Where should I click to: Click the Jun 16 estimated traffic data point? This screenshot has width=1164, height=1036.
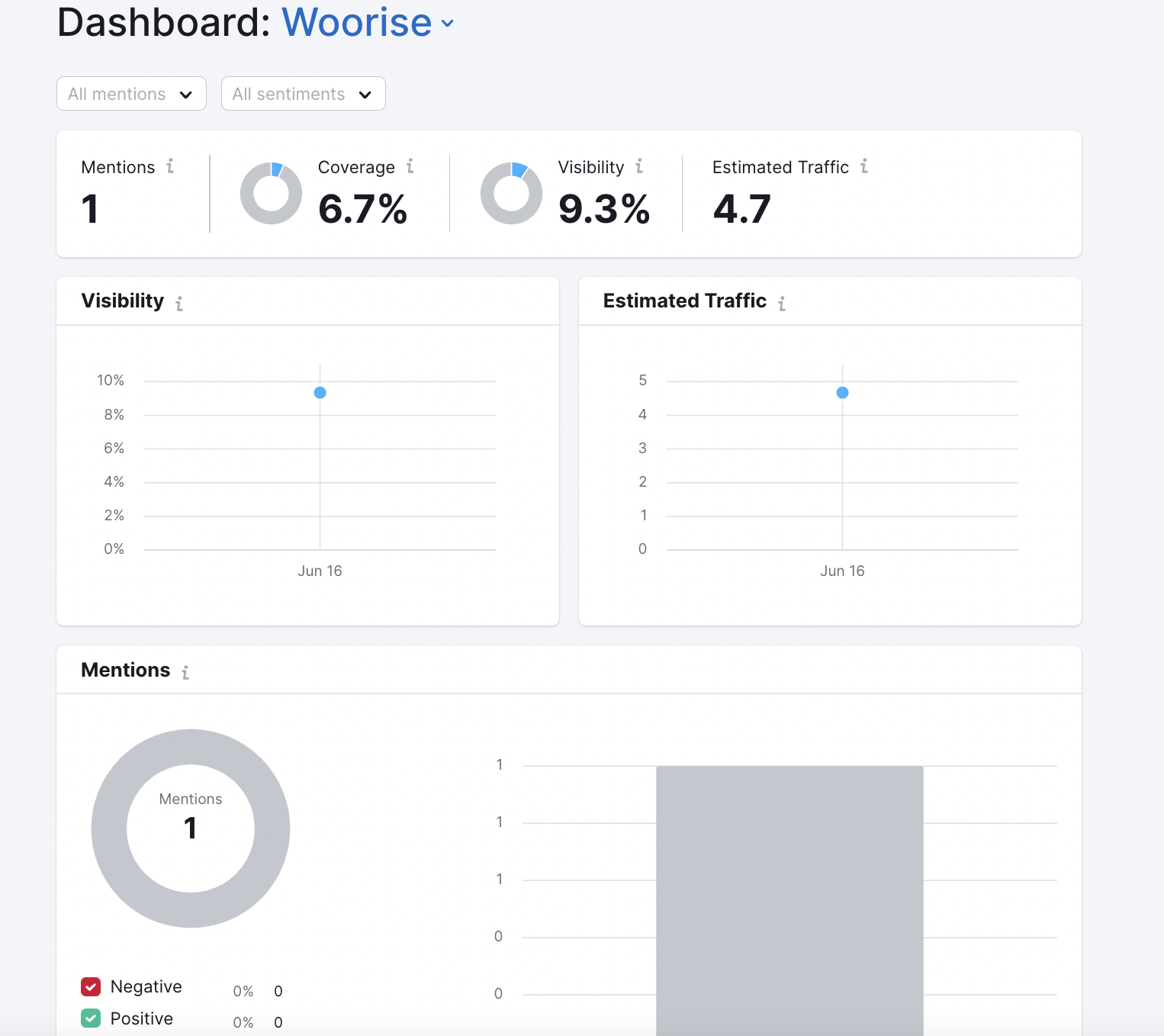point(842,393)
